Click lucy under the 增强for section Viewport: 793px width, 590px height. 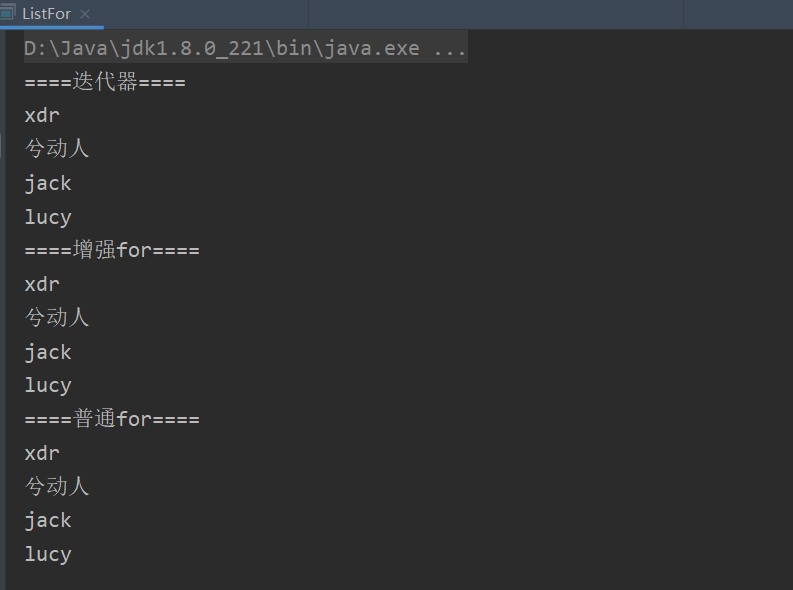point(48,386)
